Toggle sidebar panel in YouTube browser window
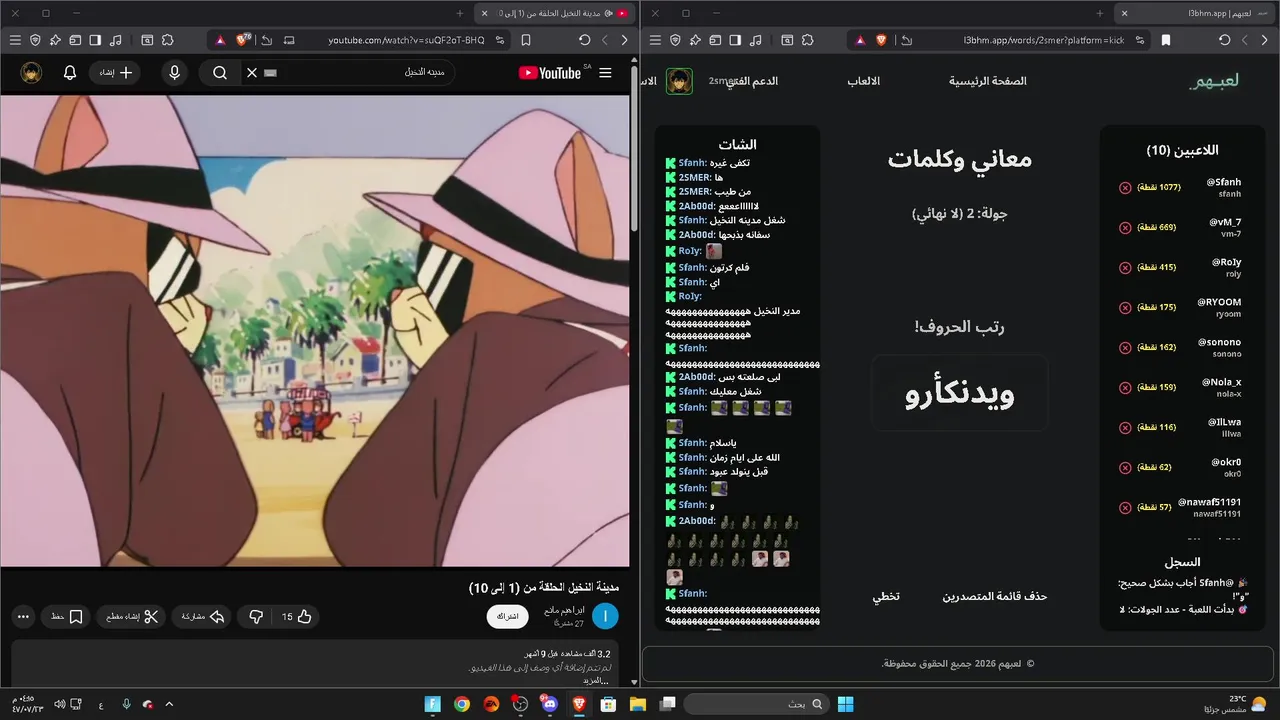This screenshot has height=720, width=1280. click(x=95, y=40)
